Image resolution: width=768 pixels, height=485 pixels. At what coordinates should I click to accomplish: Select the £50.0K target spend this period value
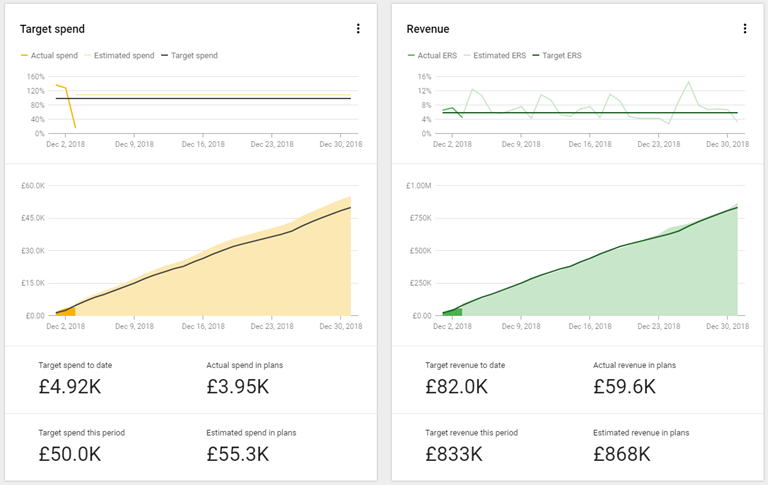coord(70,454)
